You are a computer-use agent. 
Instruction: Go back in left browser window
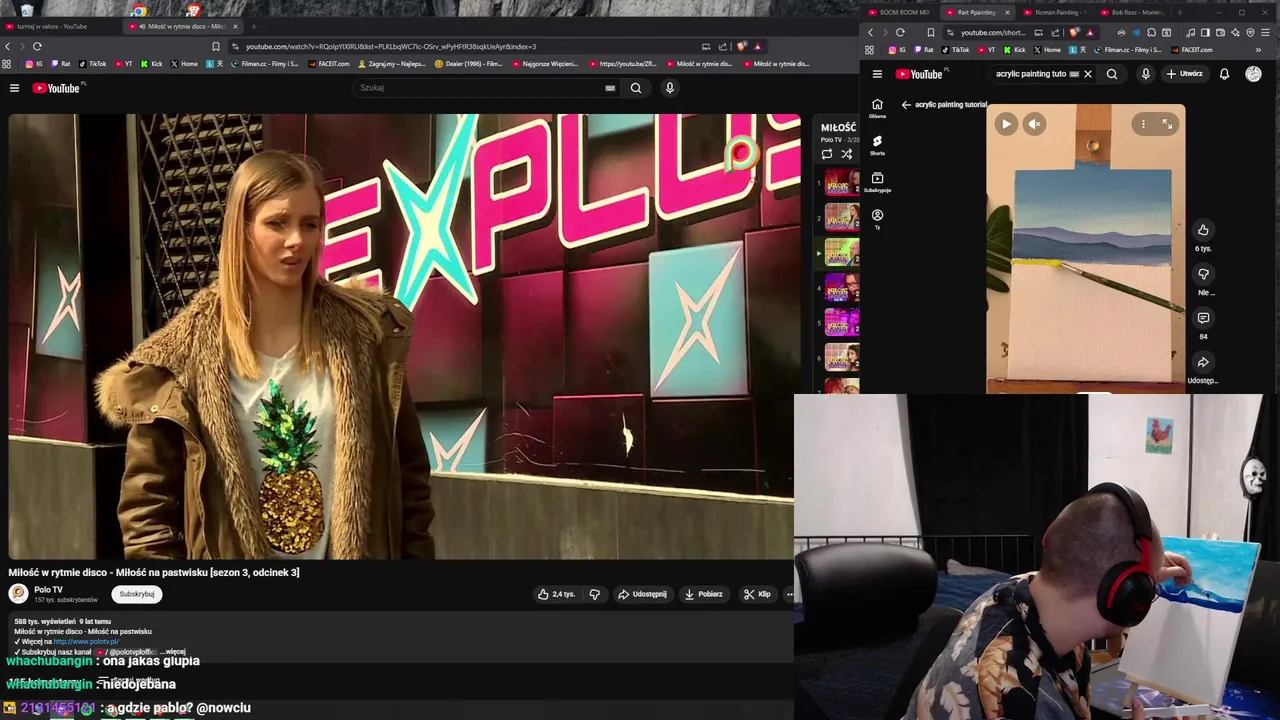click(8, 46)
